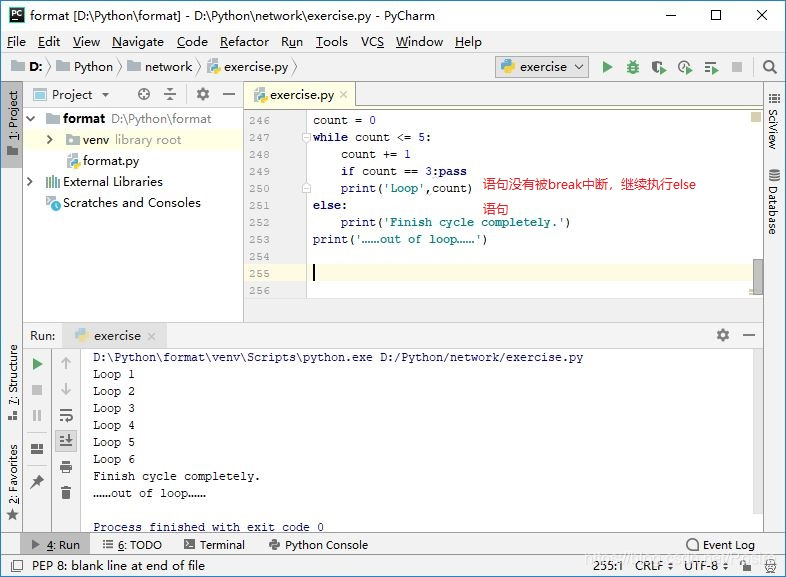Screen dimensions: 786x577
Task: Toggle the 1: Project side tab
Action: pos(13,123)
